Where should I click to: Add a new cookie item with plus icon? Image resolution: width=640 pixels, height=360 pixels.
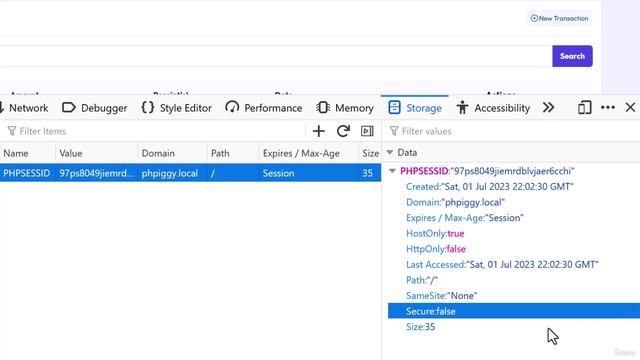click(x=319, y=131)
